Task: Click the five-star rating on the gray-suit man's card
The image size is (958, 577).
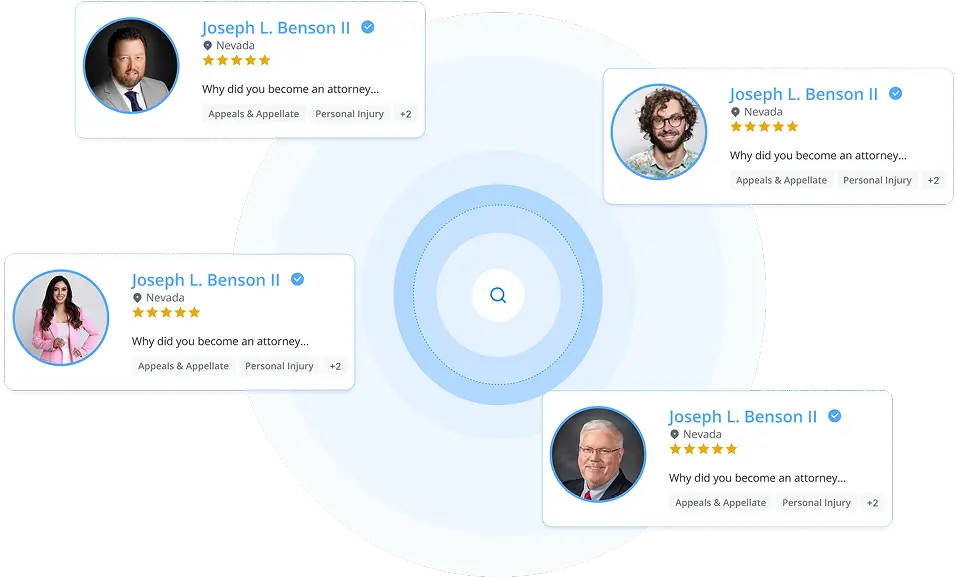Action: coord(236,60)
